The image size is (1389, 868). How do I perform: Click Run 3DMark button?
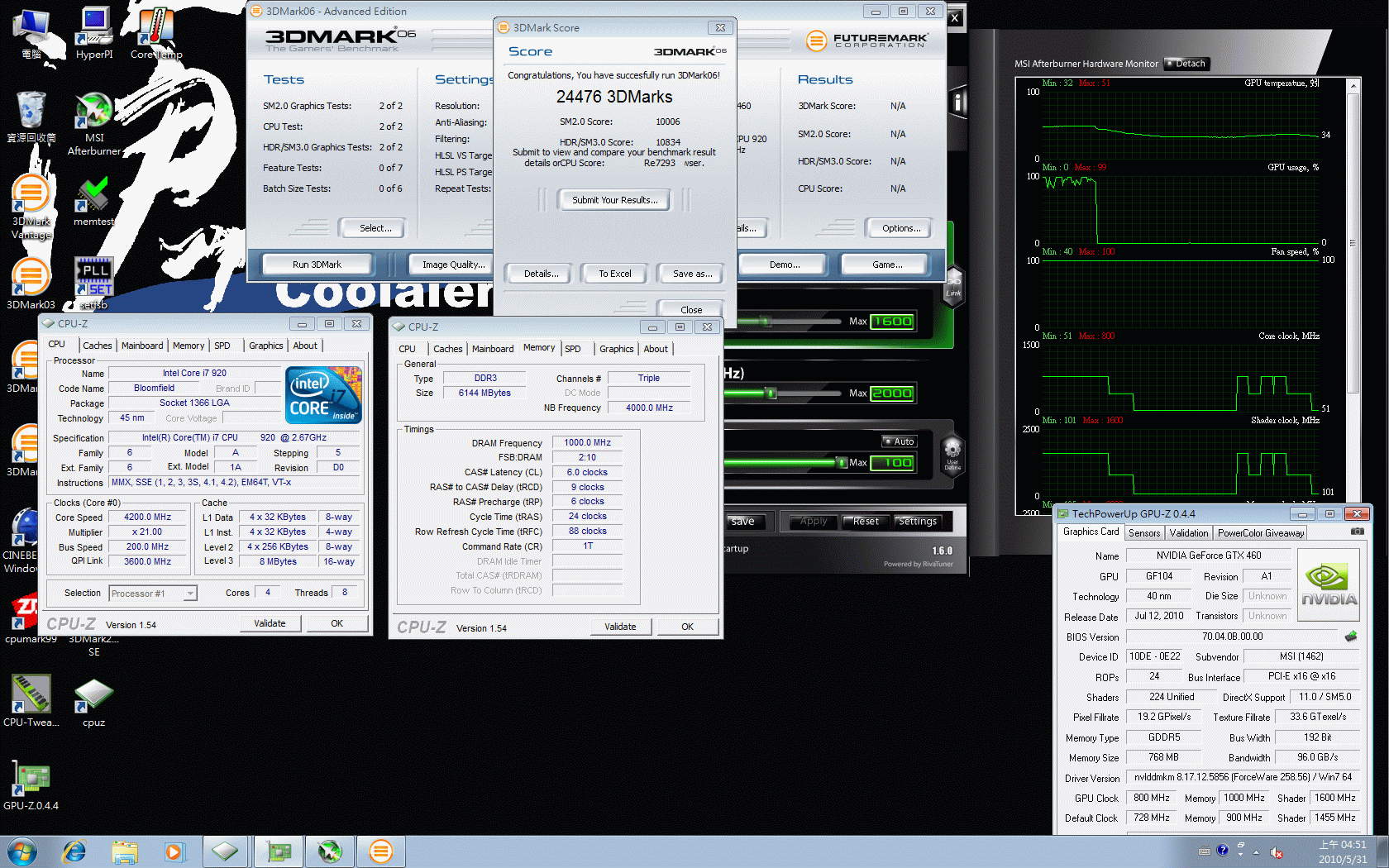pos(317,265)
